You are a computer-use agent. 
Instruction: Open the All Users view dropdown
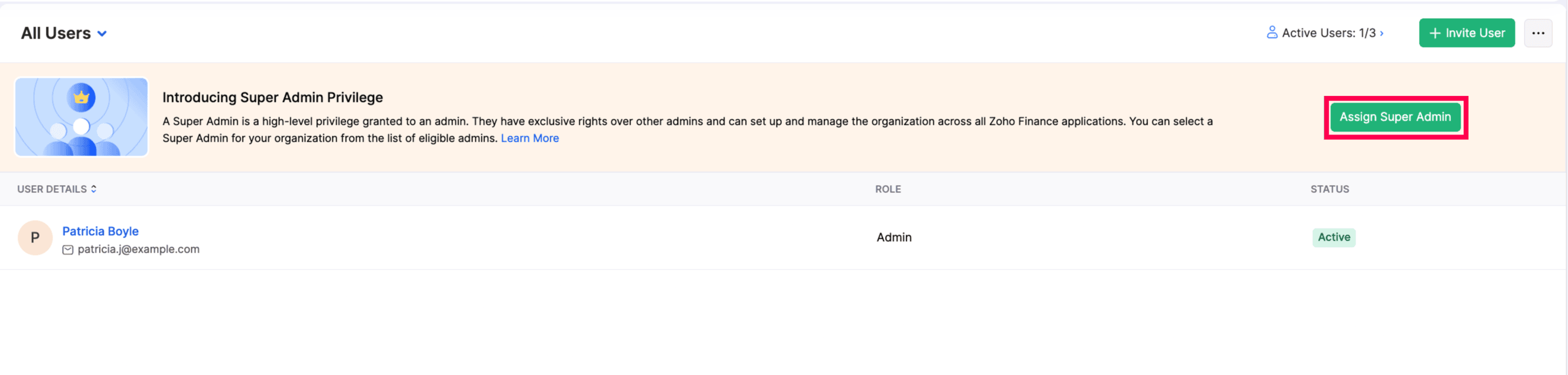point(65,33)
